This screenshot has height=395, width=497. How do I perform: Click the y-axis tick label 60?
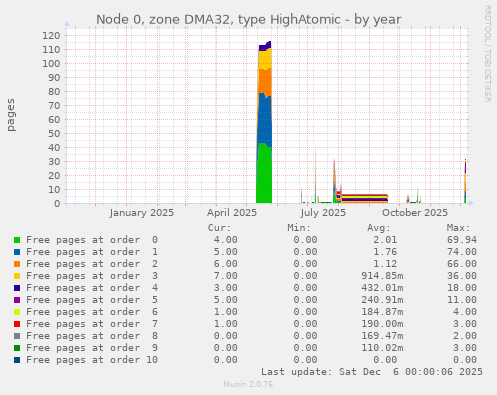pos(54,119)
